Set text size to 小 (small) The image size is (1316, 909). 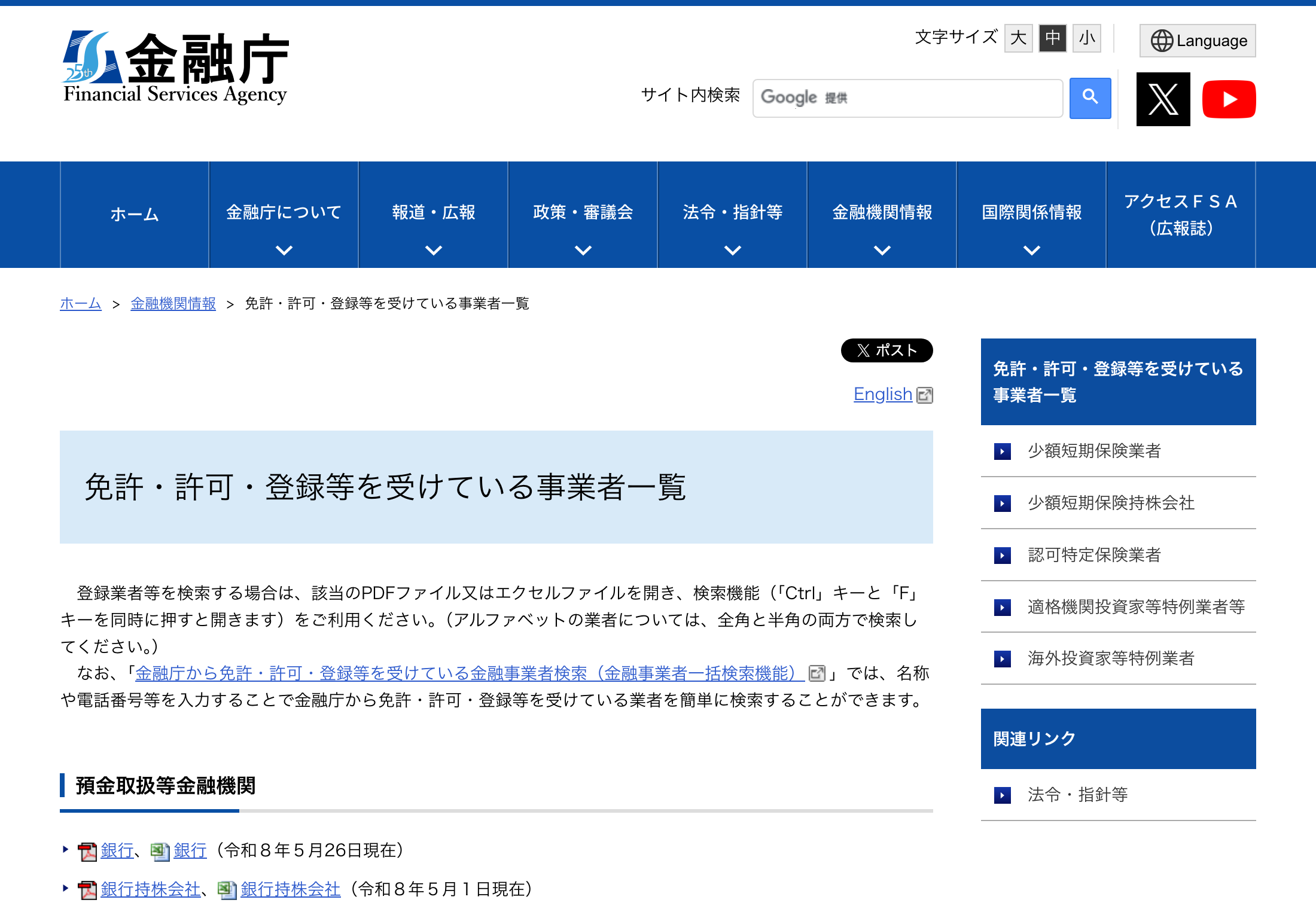[x=1086, y=38]
